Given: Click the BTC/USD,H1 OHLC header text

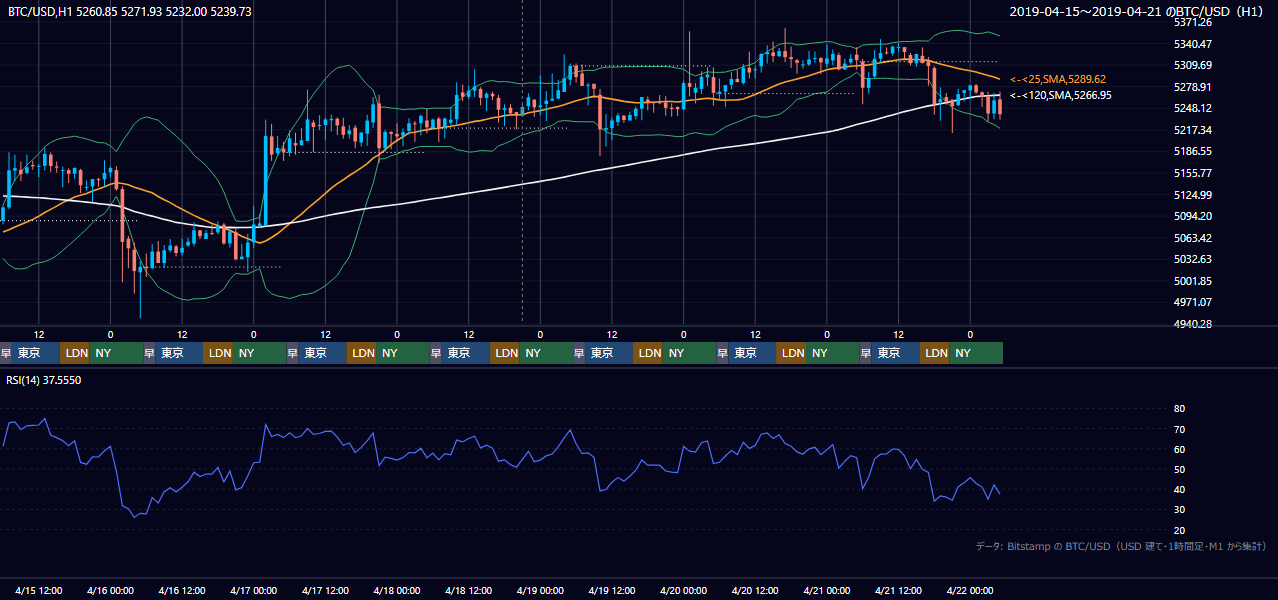Looking at the screenshot, I should click(130, 11).
